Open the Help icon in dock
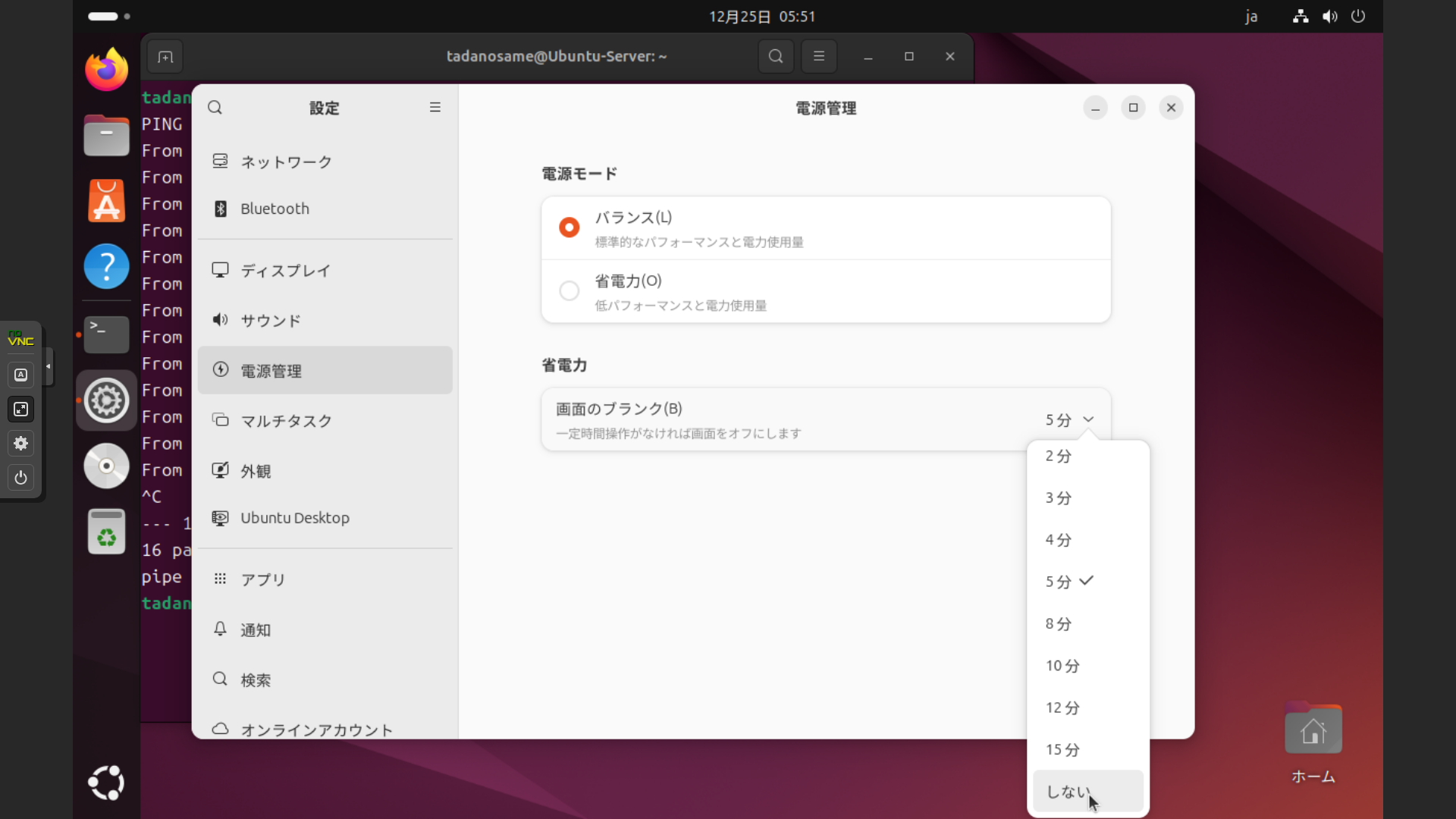Screen dimensions: 1456x819 pyautogui.click(x=106, y=266)
